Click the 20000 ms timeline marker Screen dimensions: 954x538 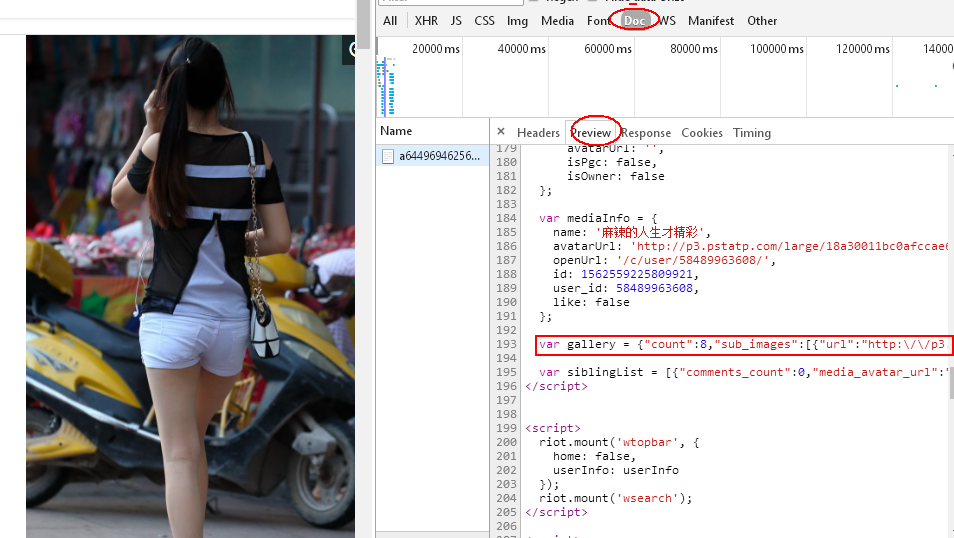click(436, 49)
